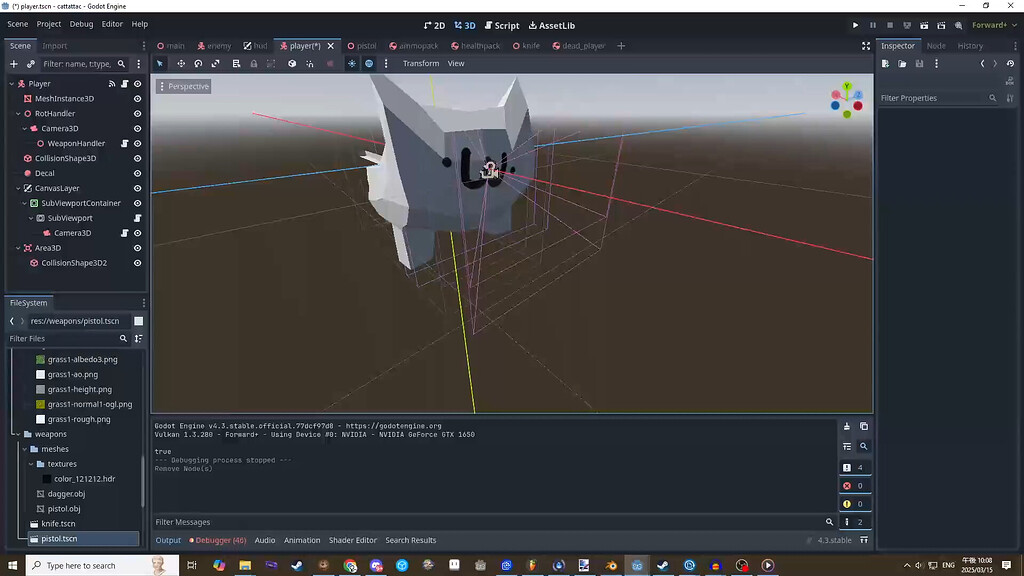Image resolution: width=1024 pixels, height=576 pixels.
Task: Copy output log selection icon
Action: (x=864, y=426)
